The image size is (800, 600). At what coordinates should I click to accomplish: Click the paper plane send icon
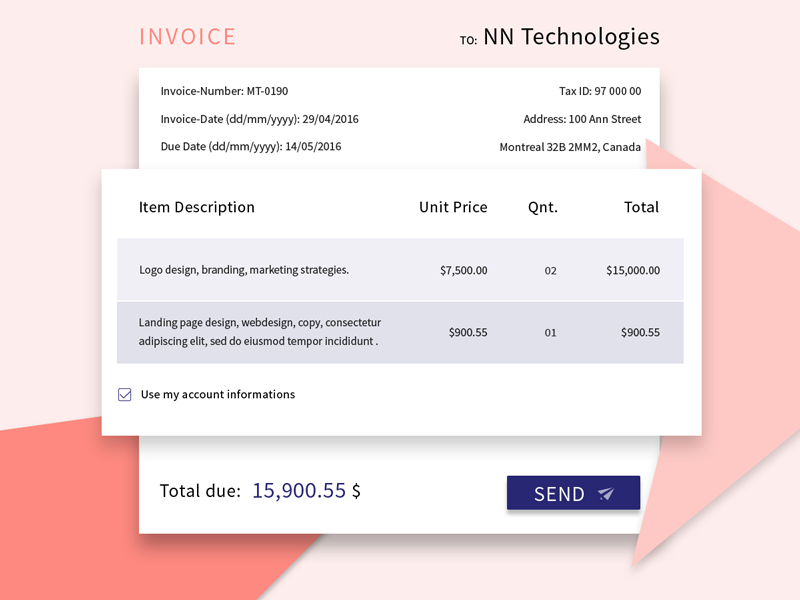pos(605,494)
